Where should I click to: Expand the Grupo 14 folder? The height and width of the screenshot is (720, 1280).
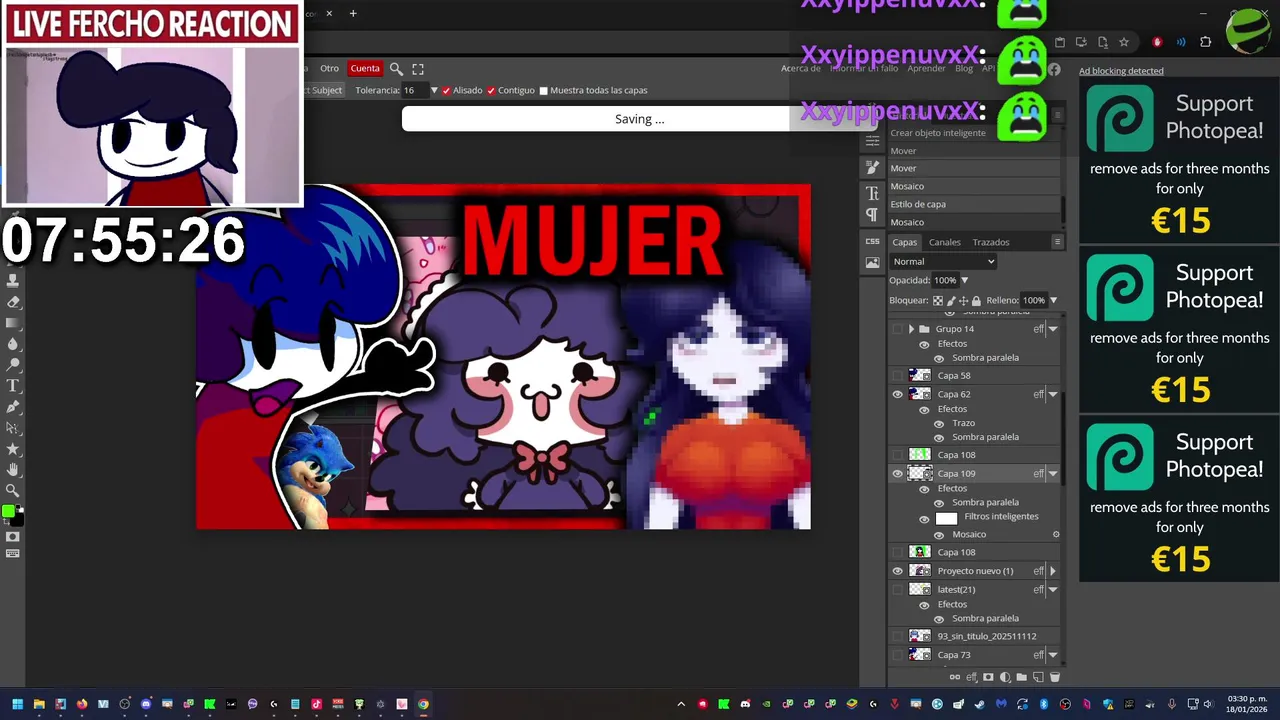click(x=911, y=329)
